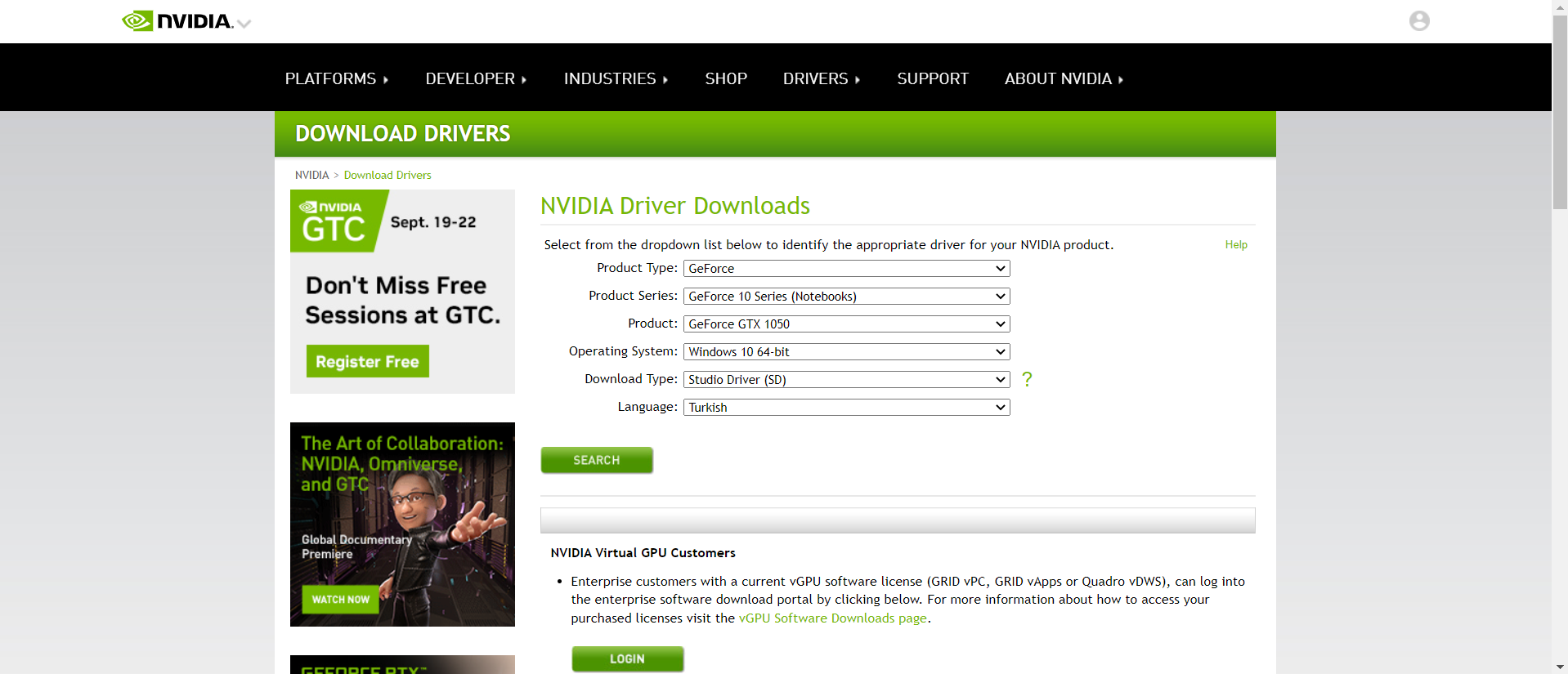
Task: Click the Download Type label
Action: [x=631, y=379]
